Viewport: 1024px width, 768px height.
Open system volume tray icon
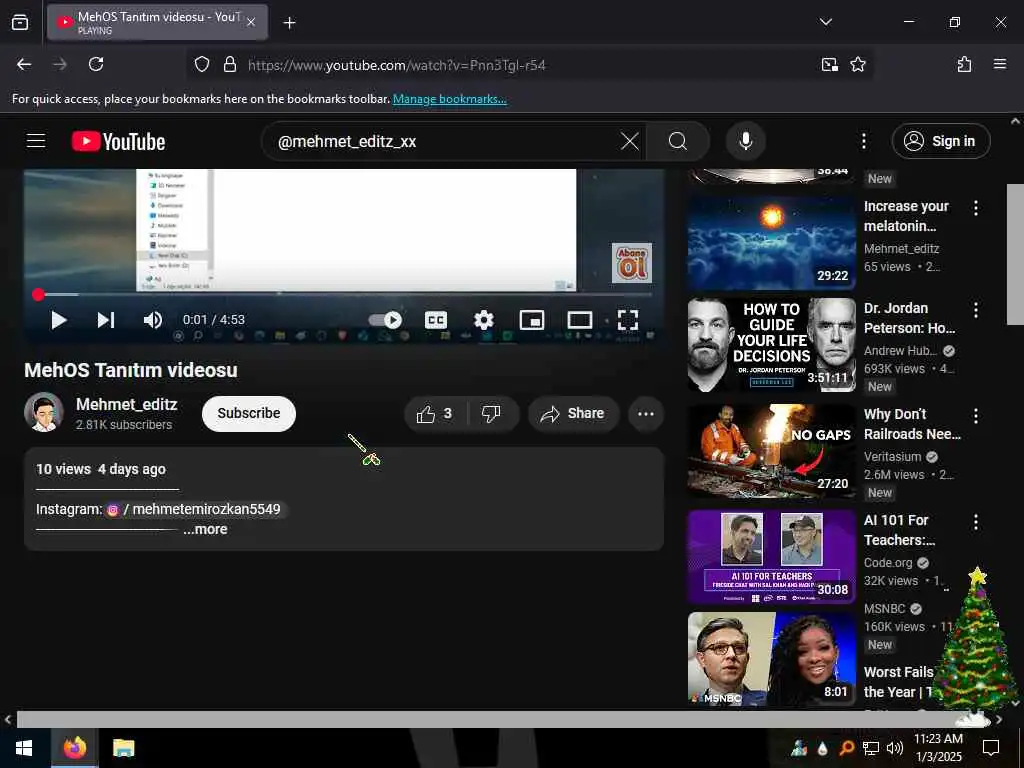895,748
